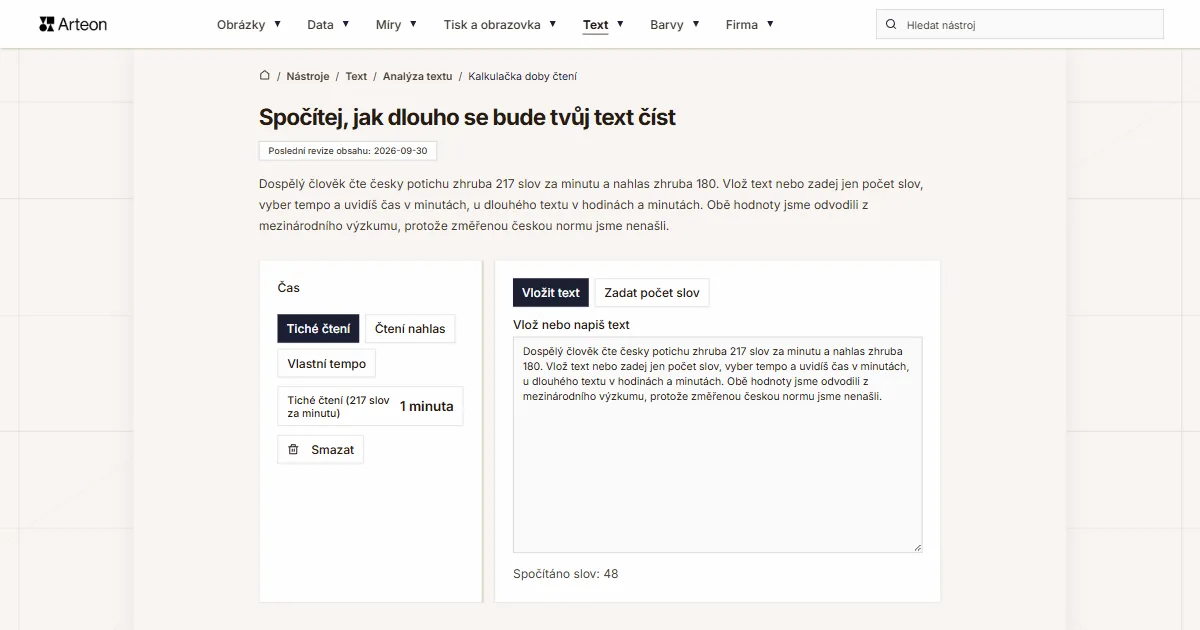
Task: Expand the Firma menu
Action: coord(750,24)
